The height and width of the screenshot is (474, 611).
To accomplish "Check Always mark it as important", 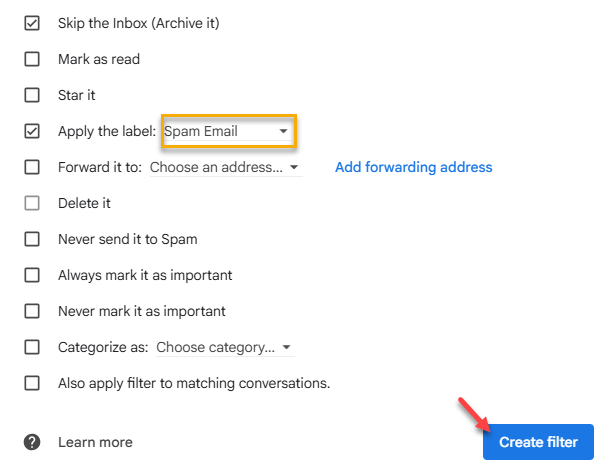I will point(32,275).
